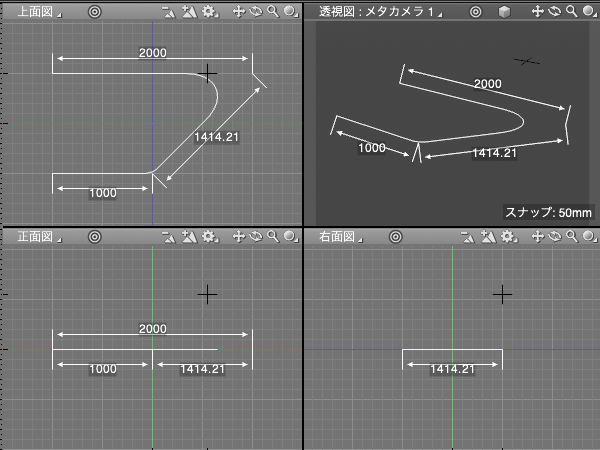Click the スナップ: 50mm snap indicator

(548, 211)
